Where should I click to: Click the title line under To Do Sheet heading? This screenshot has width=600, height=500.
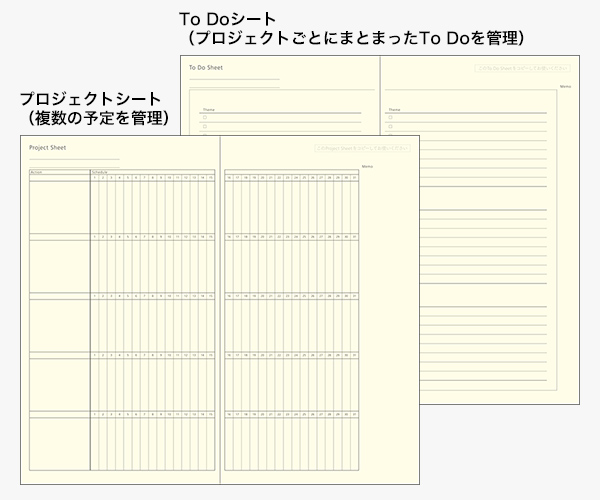click(x=235, y=79)
